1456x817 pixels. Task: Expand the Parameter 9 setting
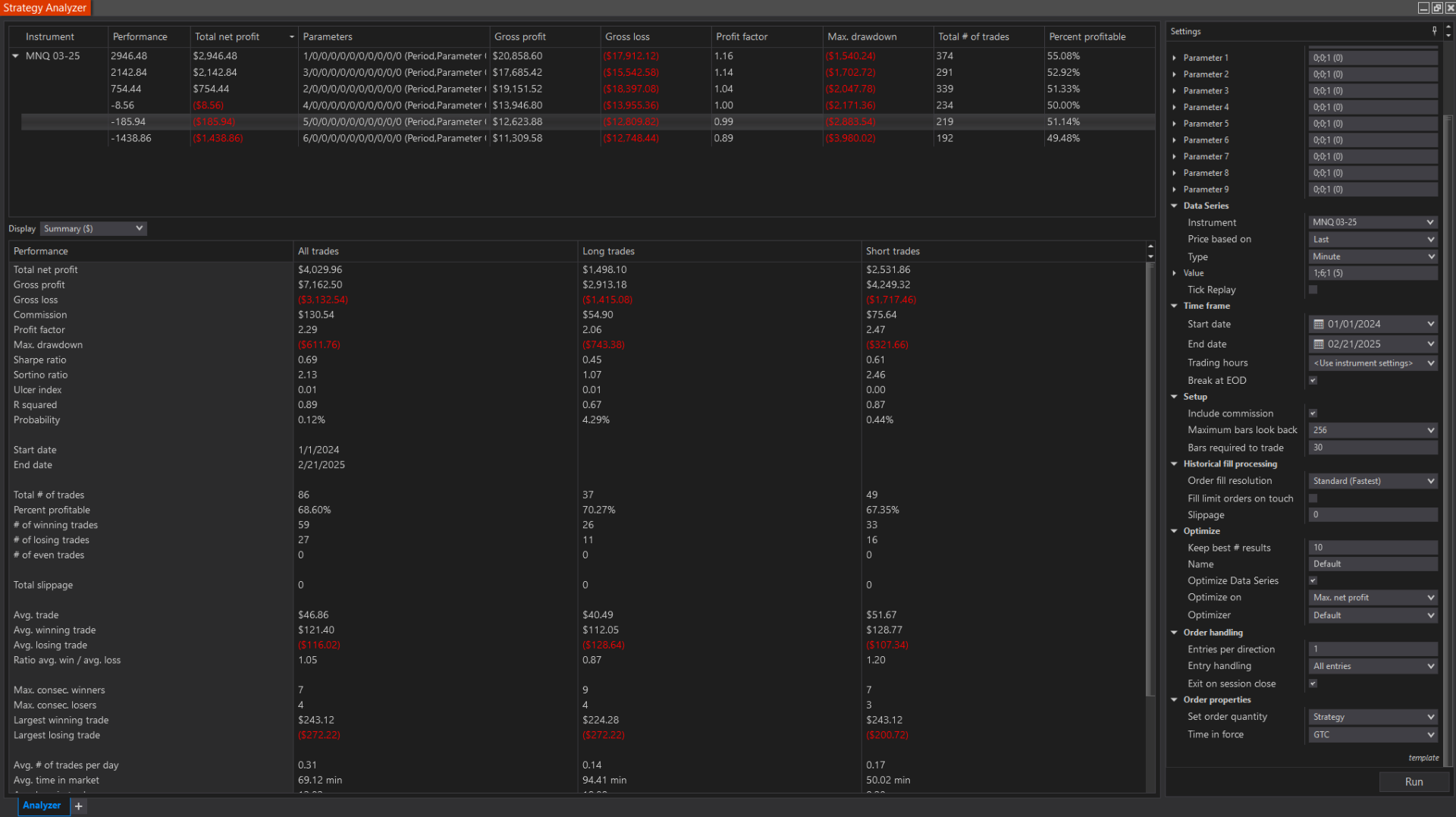1175,190
